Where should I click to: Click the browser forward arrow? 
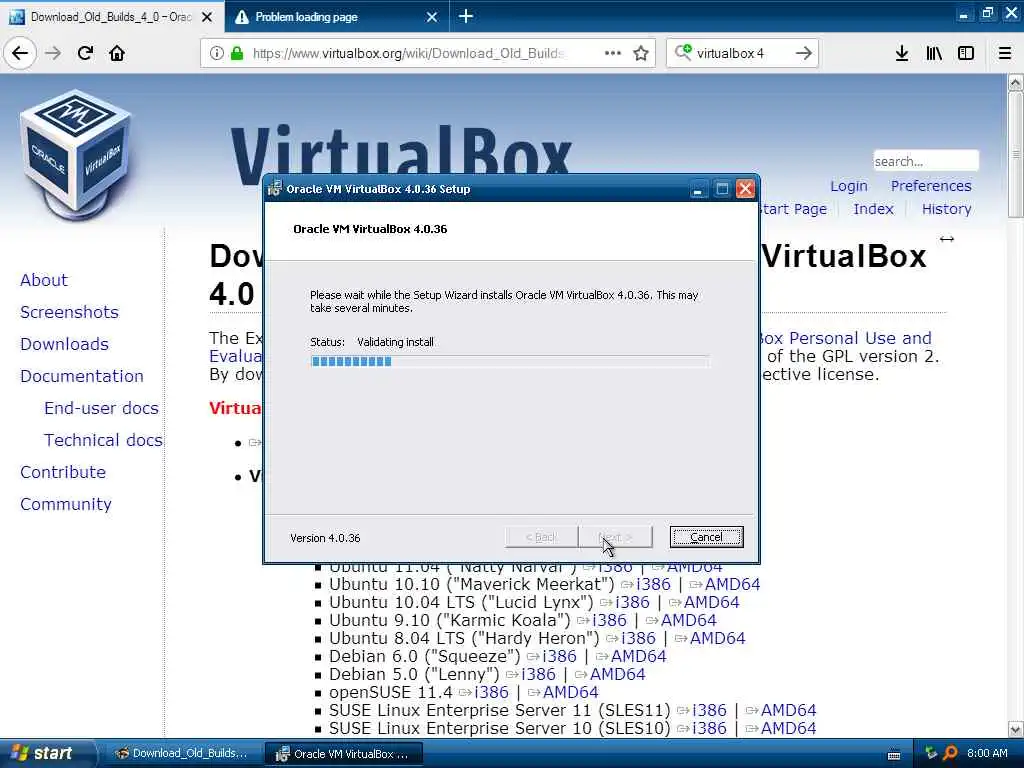pyautogui.click(x=53, y=53)
